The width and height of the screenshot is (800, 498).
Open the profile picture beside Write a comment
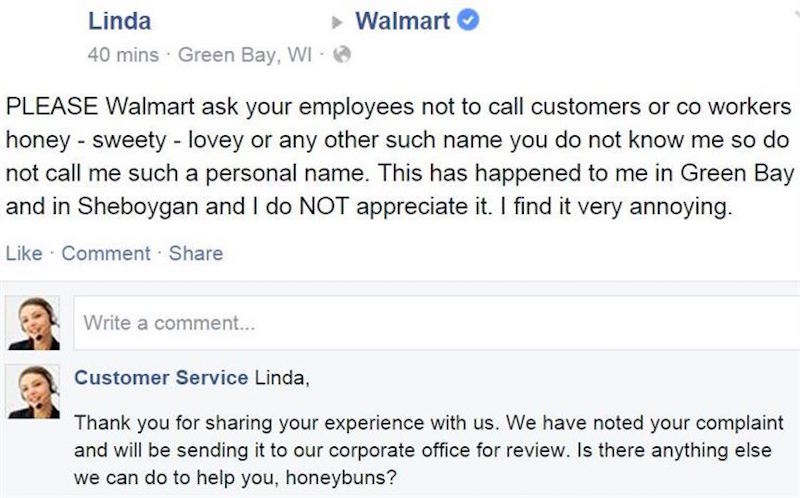(33, 323)
